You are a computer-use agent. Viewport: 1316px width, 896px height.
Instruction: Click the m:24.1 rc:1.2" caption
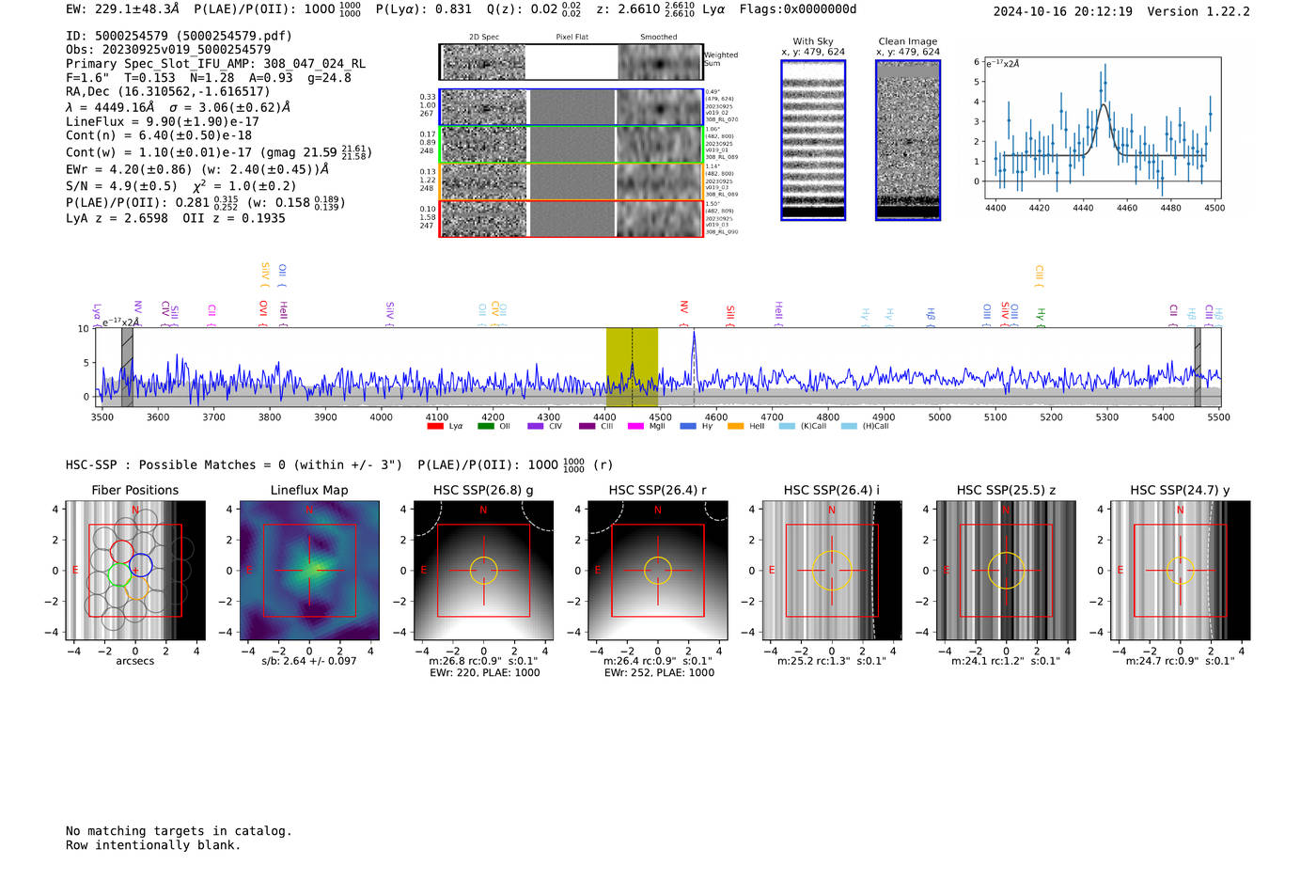tap(1006, 661)
